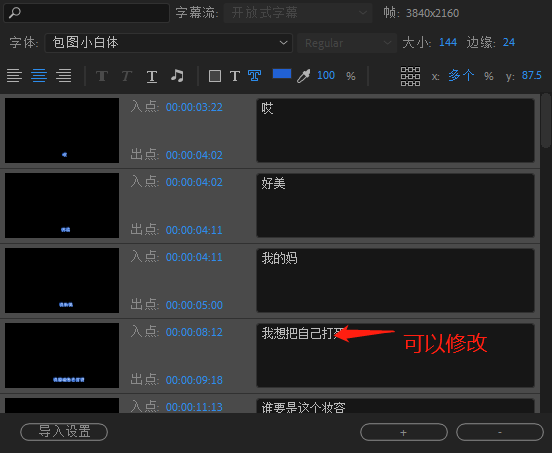Toggle bold text style
This screenshot has width=552, height=453.
coord(102,76)
